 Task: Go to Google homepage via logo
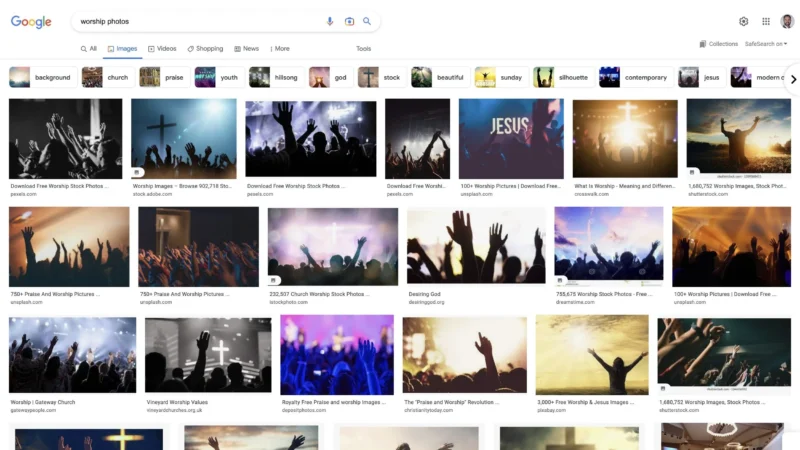[31, 21]
